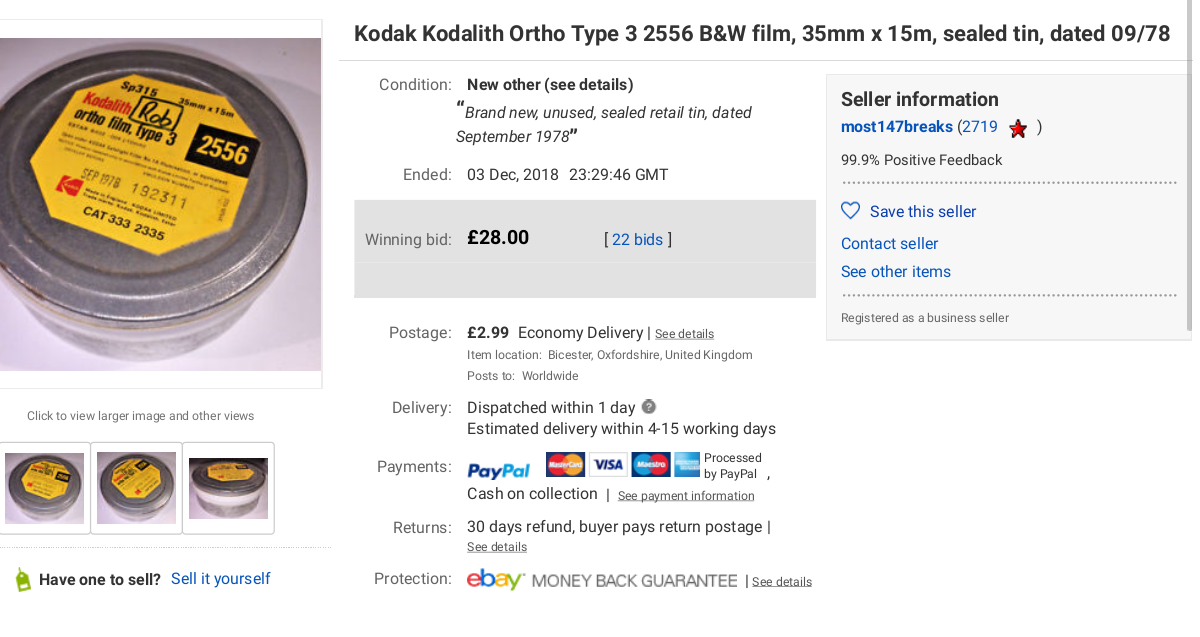Click the delivery help question mark icon

coord(649,407)
